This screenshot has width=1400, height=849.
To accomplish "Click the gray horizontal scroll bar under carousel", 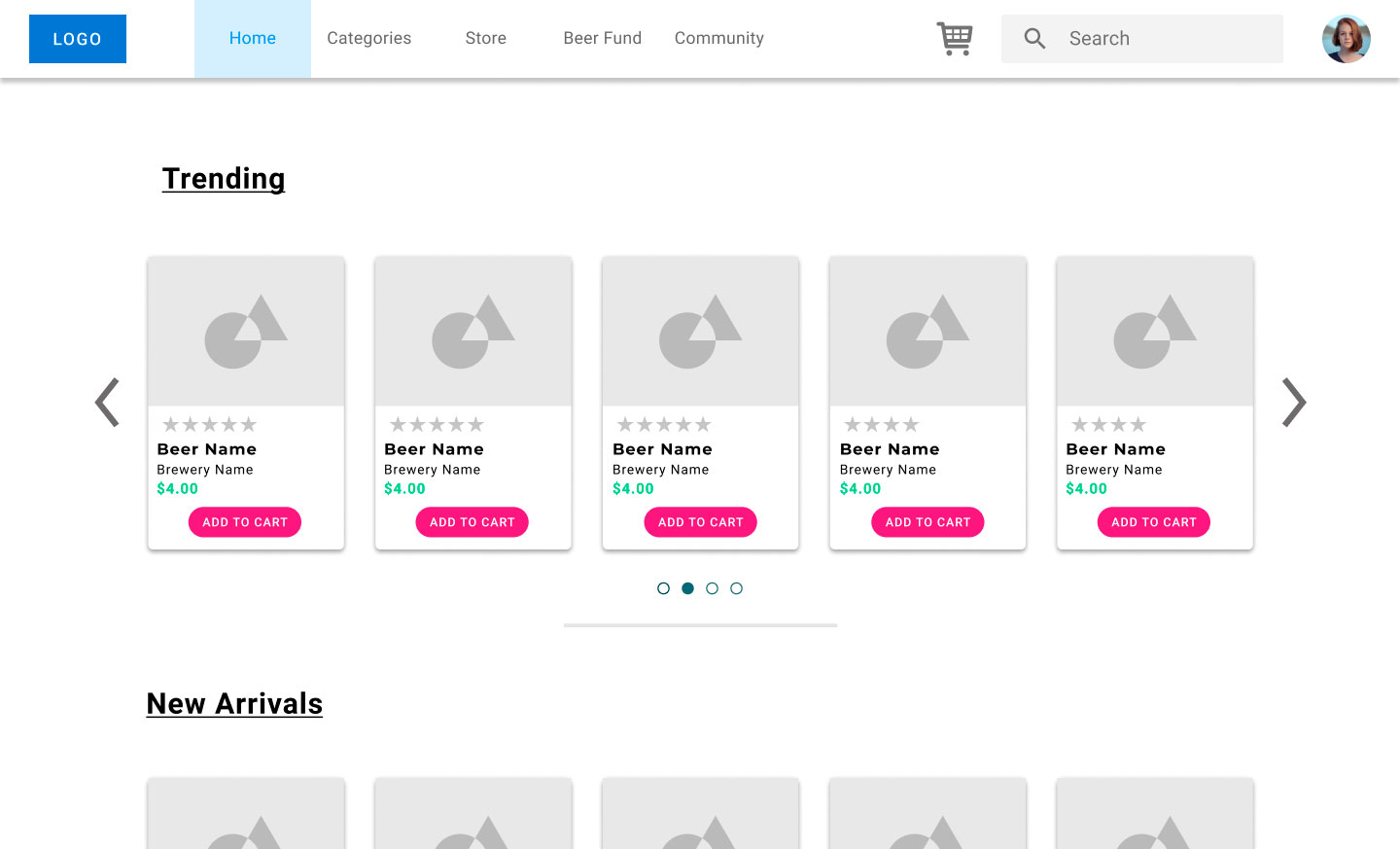I will [x=700, y=625].
